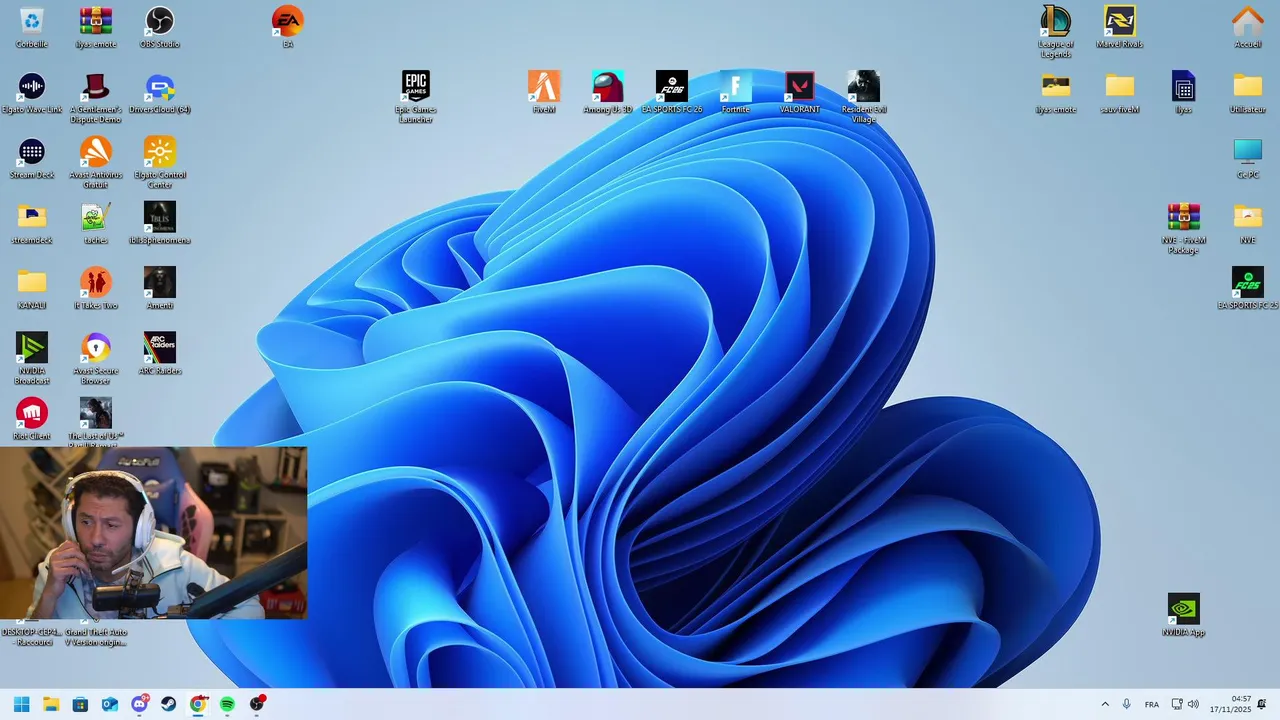Viewport: 1280px width, 720px height.
Task: Switch to OBS Studio on the taskbar
Action: click(257, 704)
